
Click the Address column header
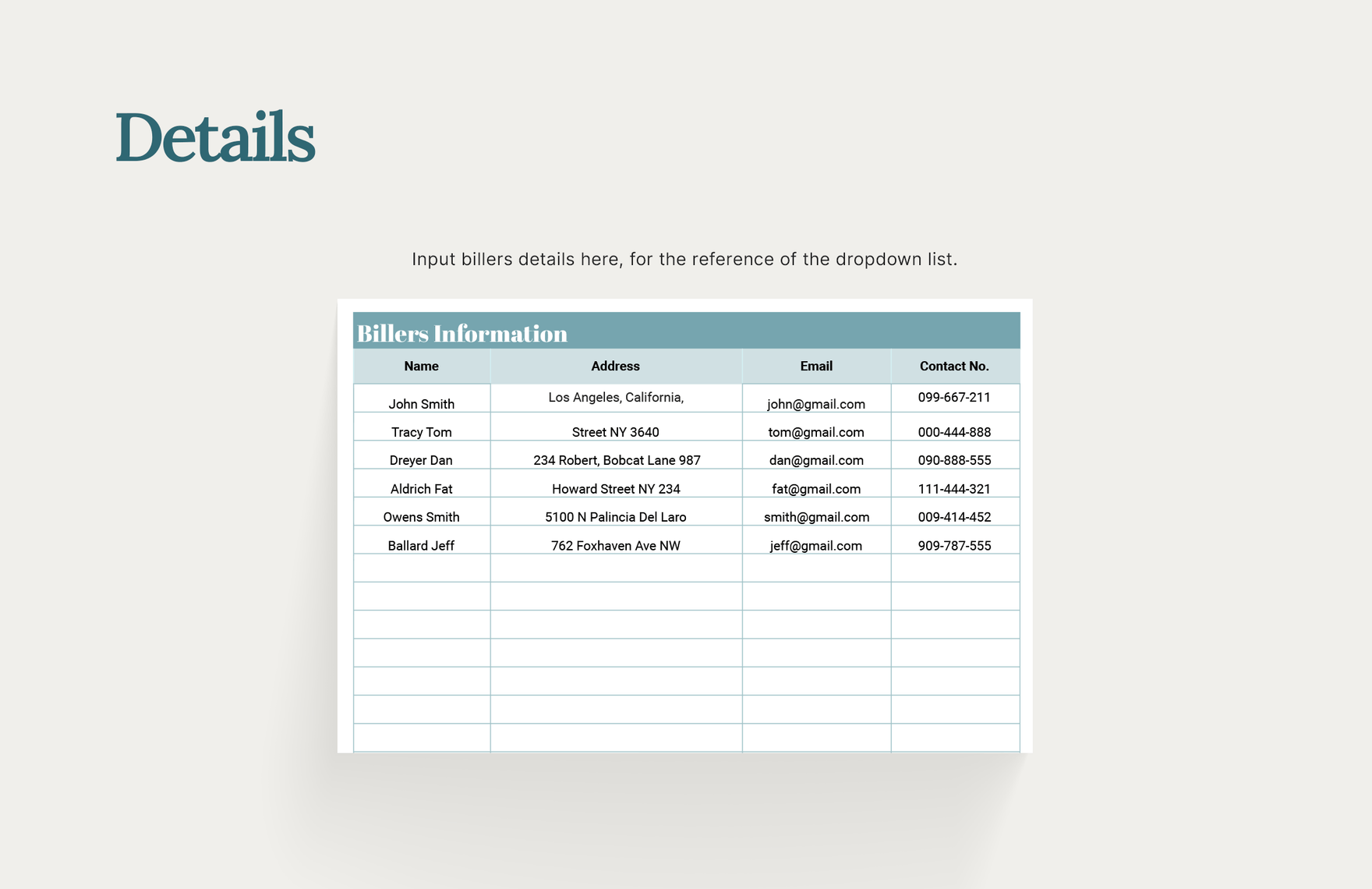(x=616, y=366)
